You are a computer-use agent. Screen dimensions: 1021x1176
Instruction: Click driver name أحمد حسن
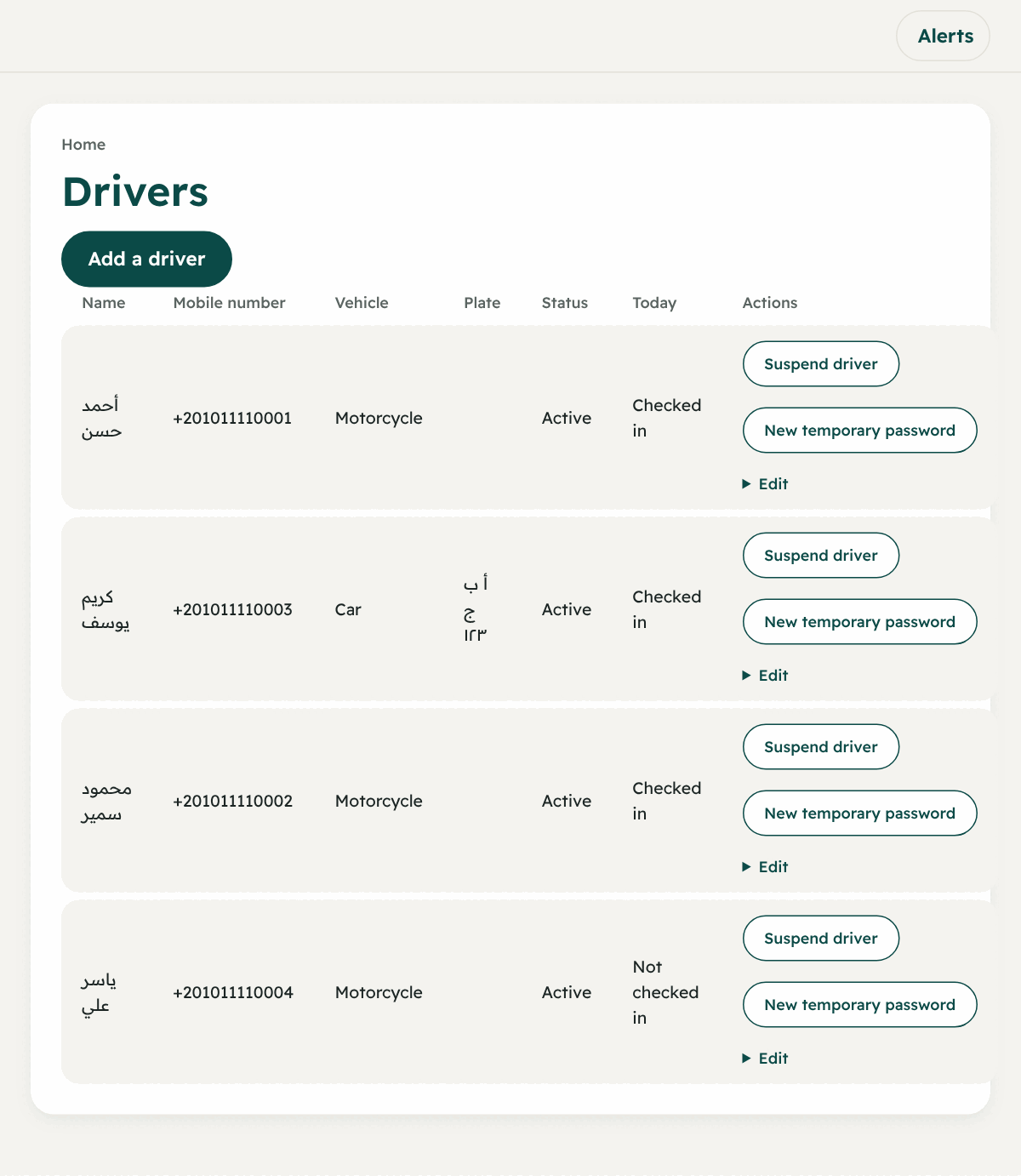coord(101,418)
